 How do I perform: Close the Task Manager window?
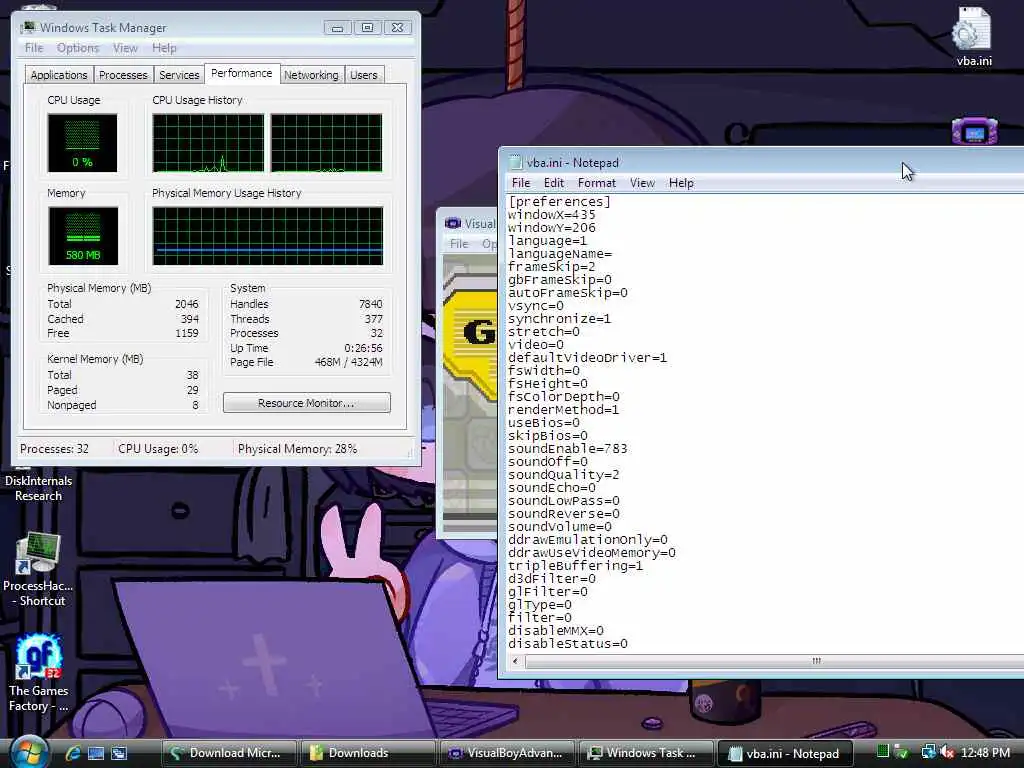pyautogui.click(x=397, y=27)
